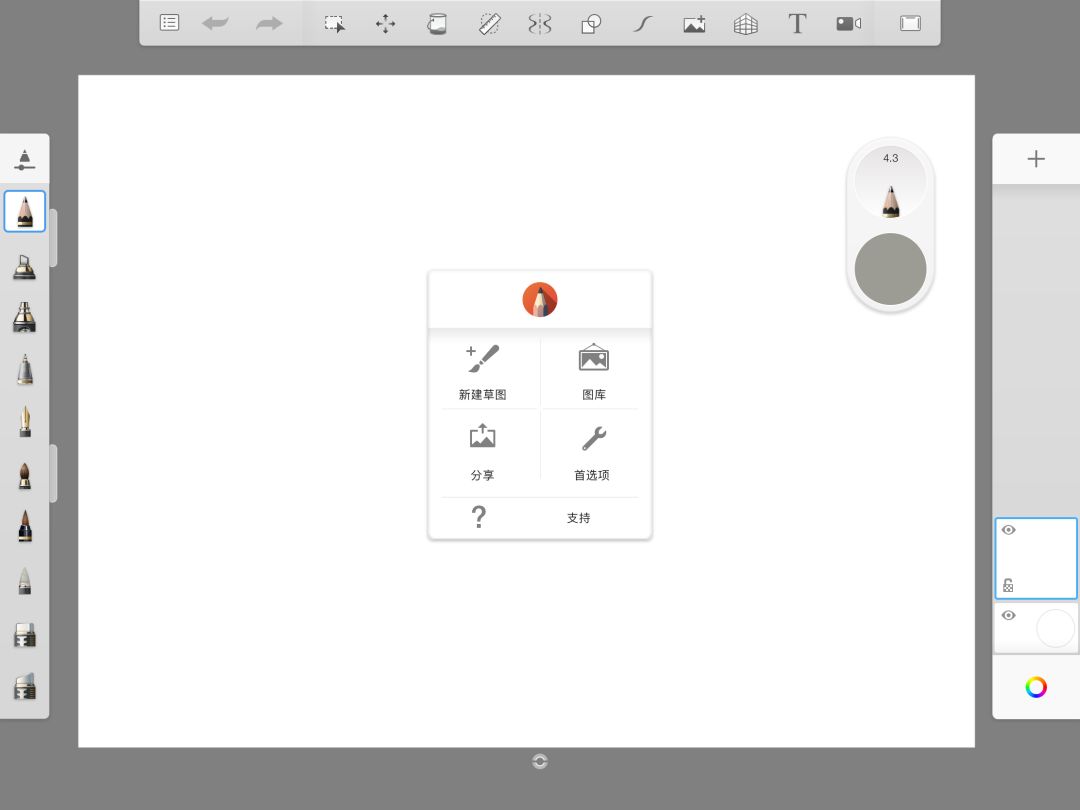1080x810 pixels.
Task: Select the background layer thumbnail
Action: coord(1036,627)
